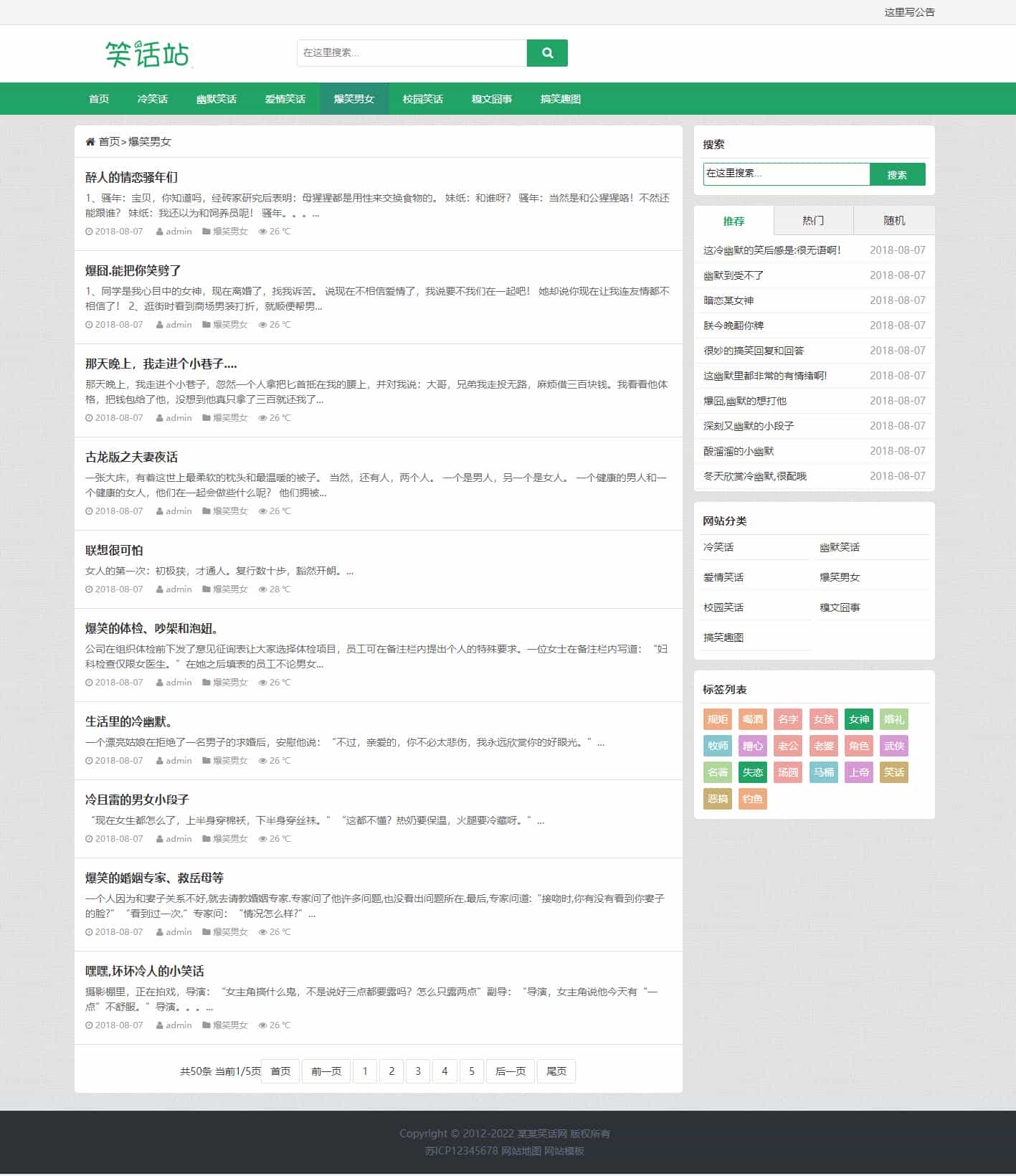Click the eye views icon under 爆囧.能把你笑劈了
The image size is (1016, 1176).
tap(262, 325)
